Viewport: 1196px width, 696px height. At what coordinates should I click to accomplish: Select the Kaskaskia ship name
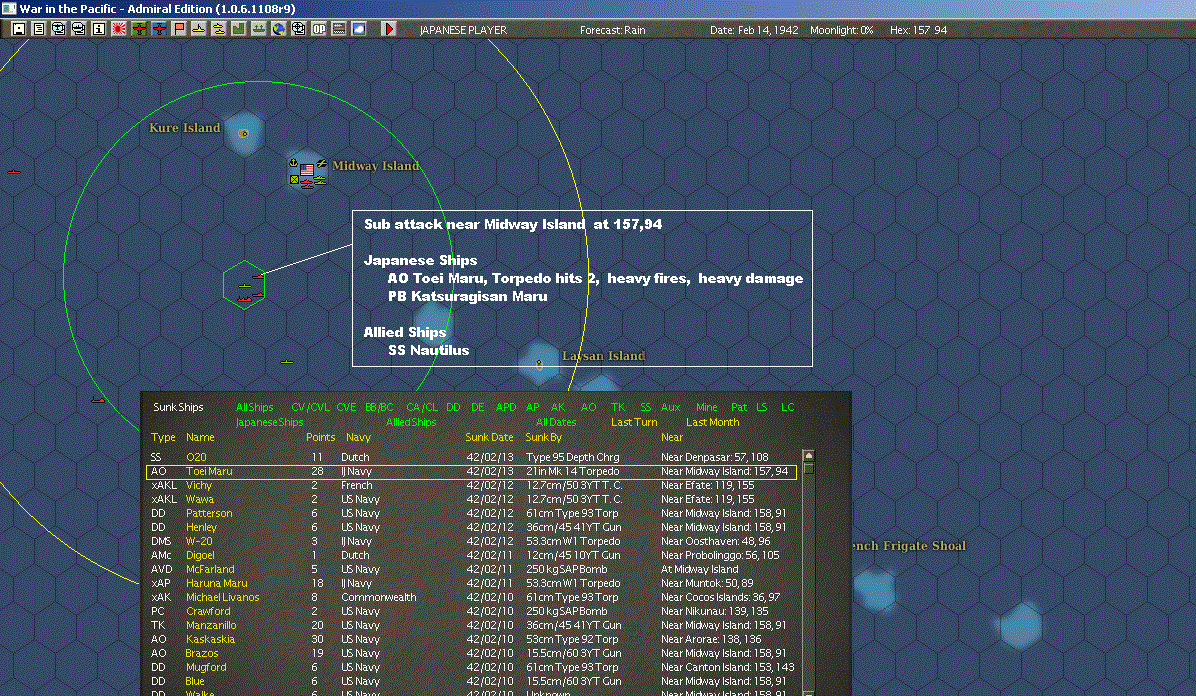coord(211,640)
